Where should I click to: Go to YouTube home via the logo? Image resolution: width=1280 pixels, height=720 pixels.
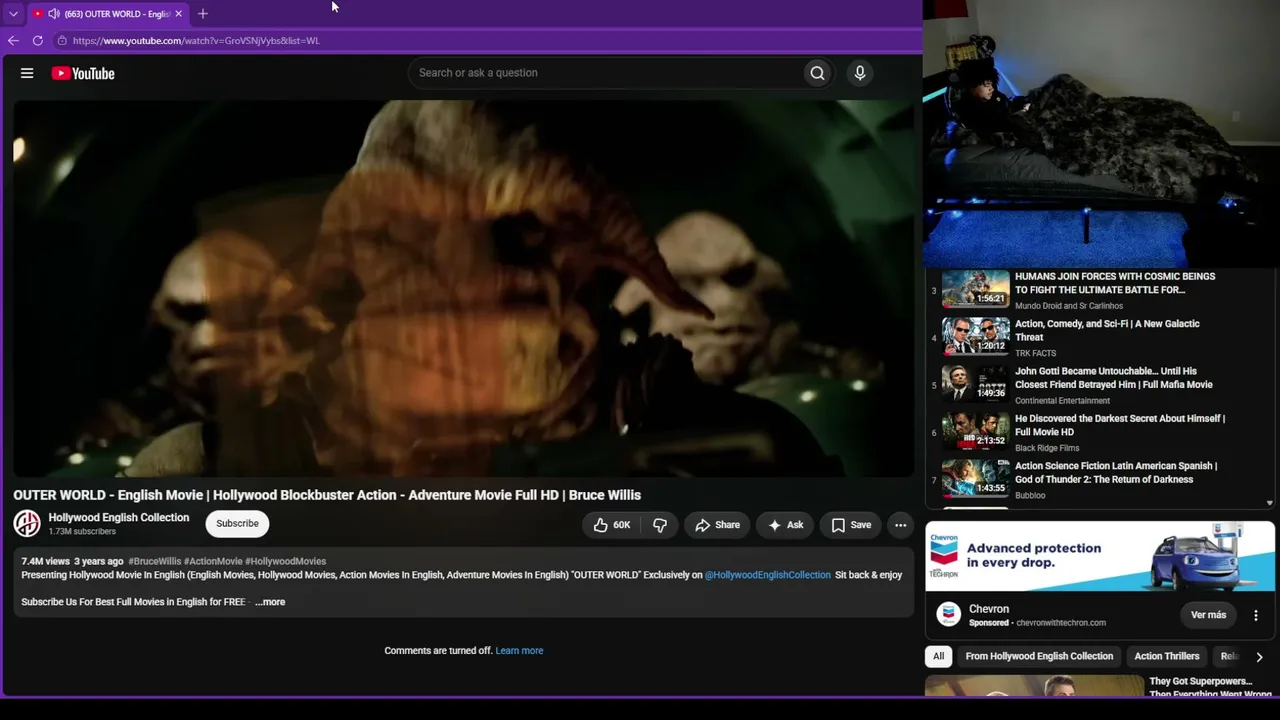point(83,73)
